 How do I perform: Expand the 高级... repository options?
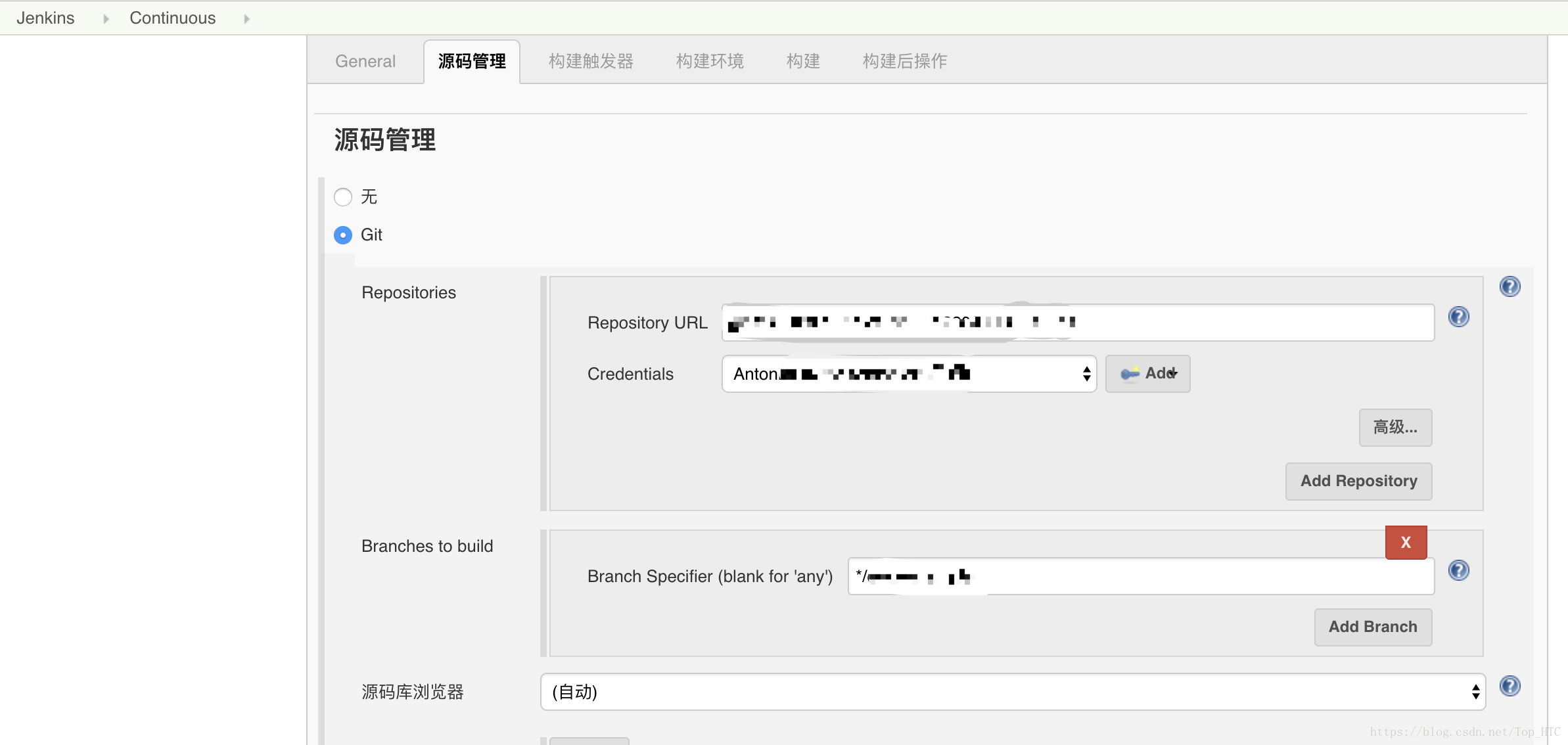click(x=1394, y=428)
